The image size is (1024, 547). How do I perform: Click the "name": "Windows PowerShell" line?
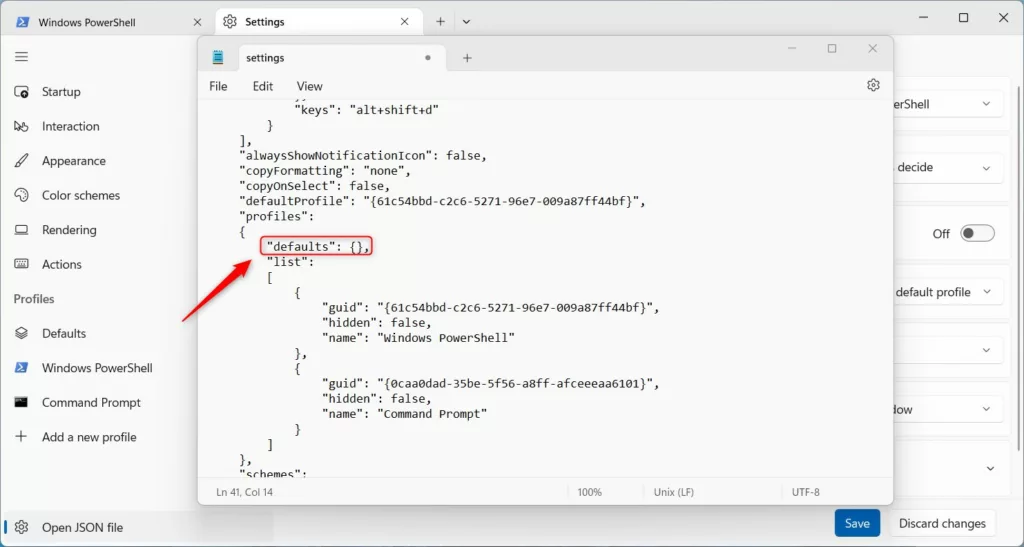click(x=418, y=338)
